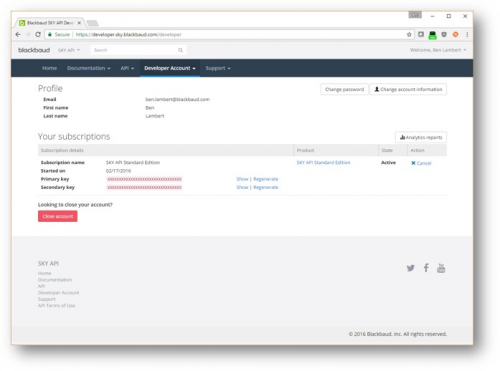This screenshot has height=371, width=500.
Task: Click Change account information button
Action: (x=408, y=89)
